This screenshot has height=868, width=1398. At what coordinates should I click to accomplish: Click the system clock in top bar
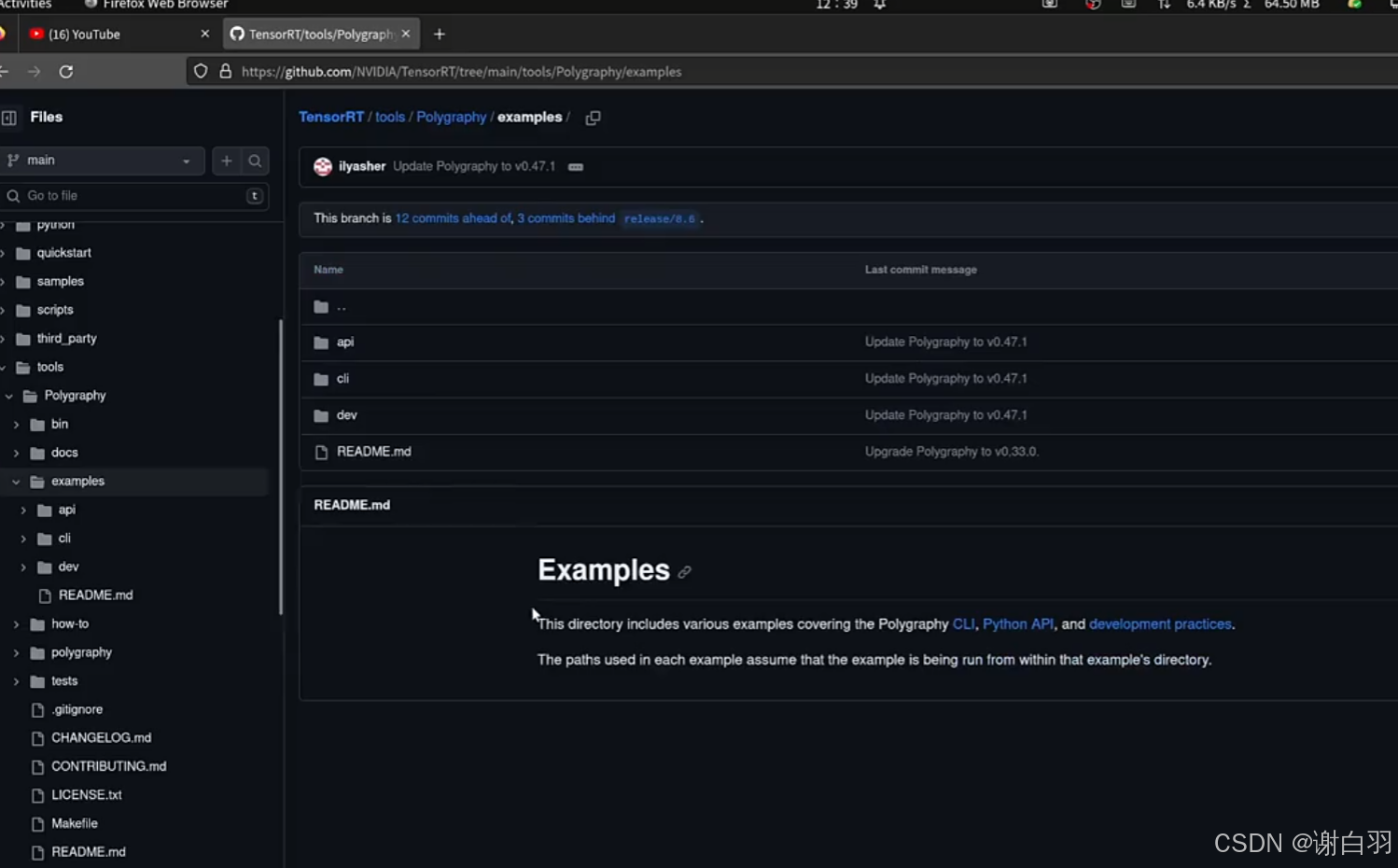pyautogui.click(x=836, y=5)
